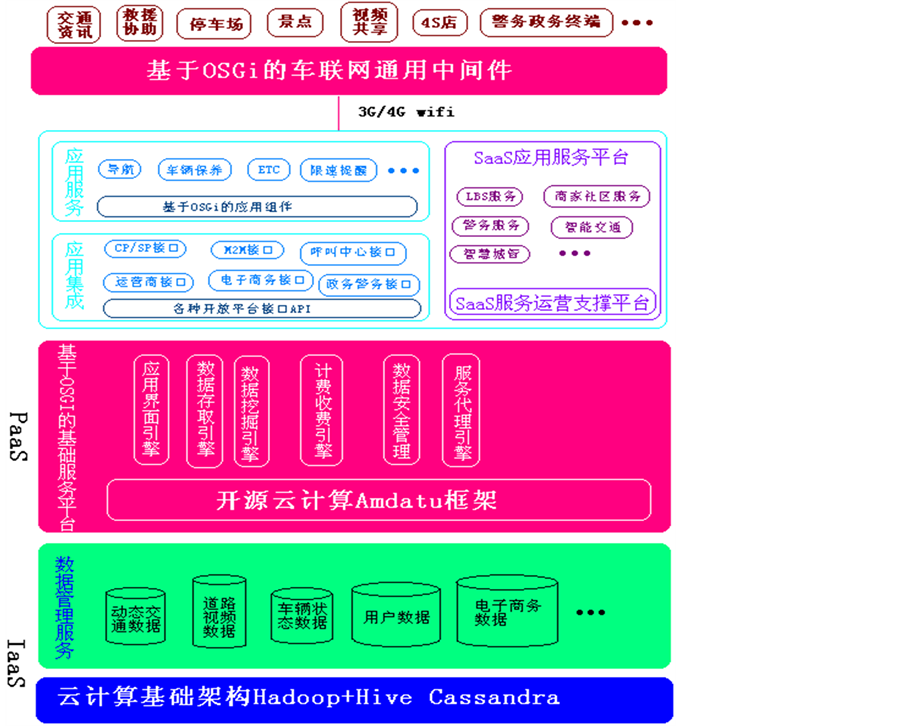Select the LBS服务 pill

pyautogui.click(x=489, y=197)
